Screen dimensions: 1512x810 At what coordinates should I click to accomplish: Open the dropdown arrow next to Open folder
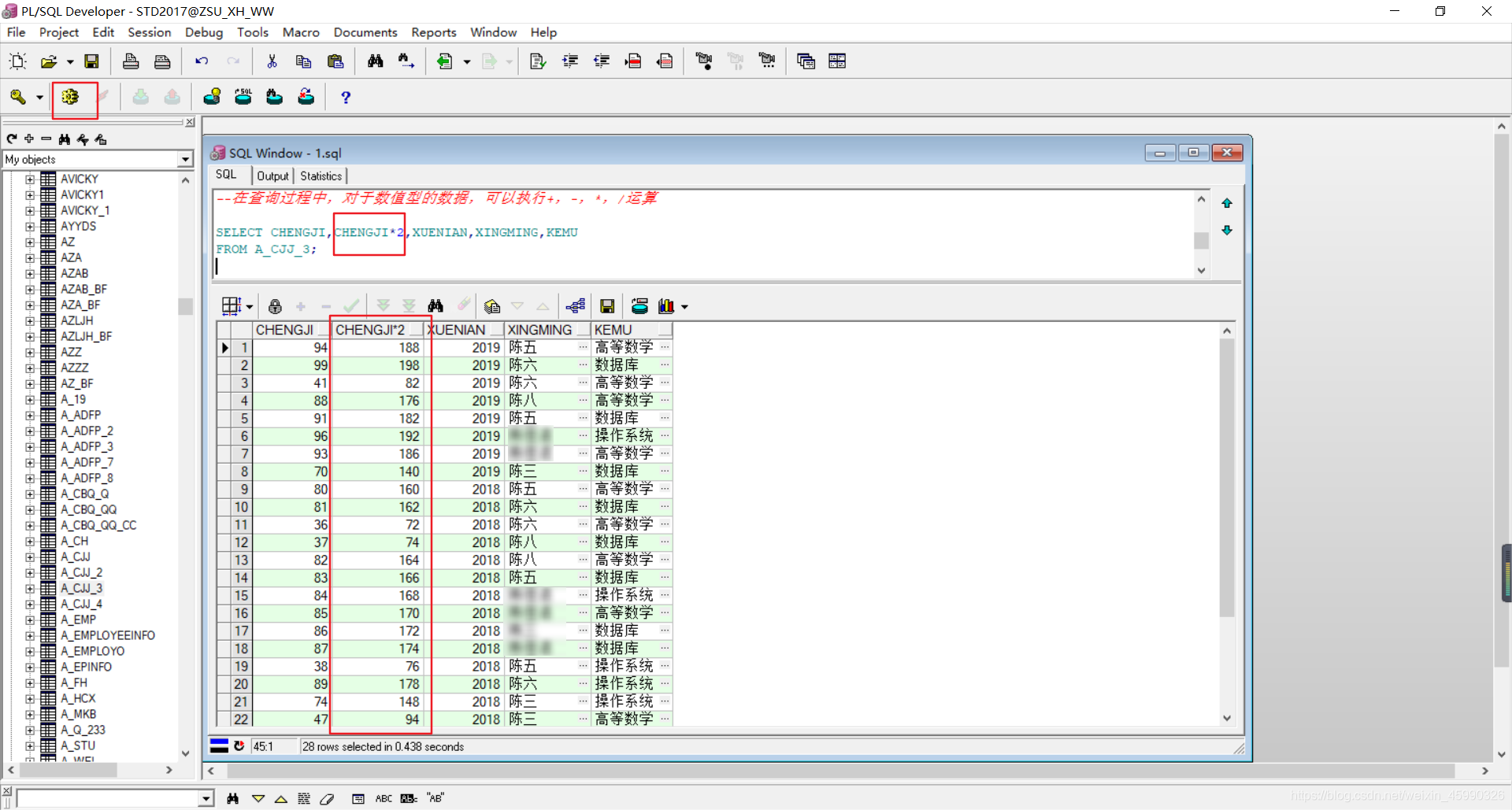click(70, 61)
